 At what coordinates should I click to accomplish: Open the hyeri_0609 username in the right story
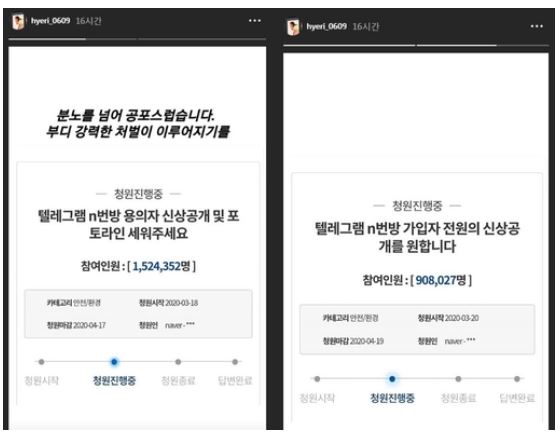point(326,26)
